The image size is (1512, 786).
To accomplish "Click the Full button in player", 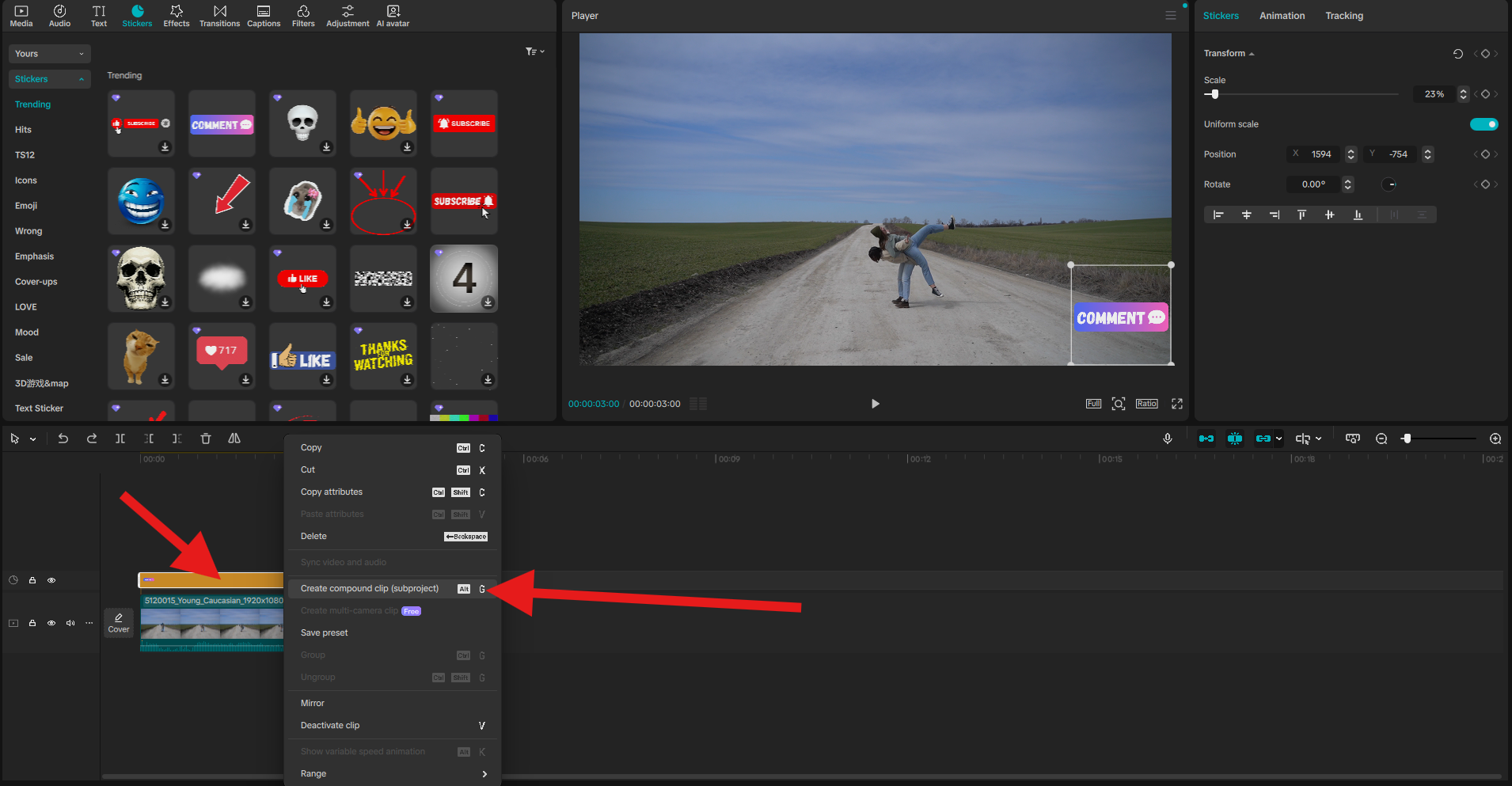I will pyautogui.click(x=1093, y=404).
